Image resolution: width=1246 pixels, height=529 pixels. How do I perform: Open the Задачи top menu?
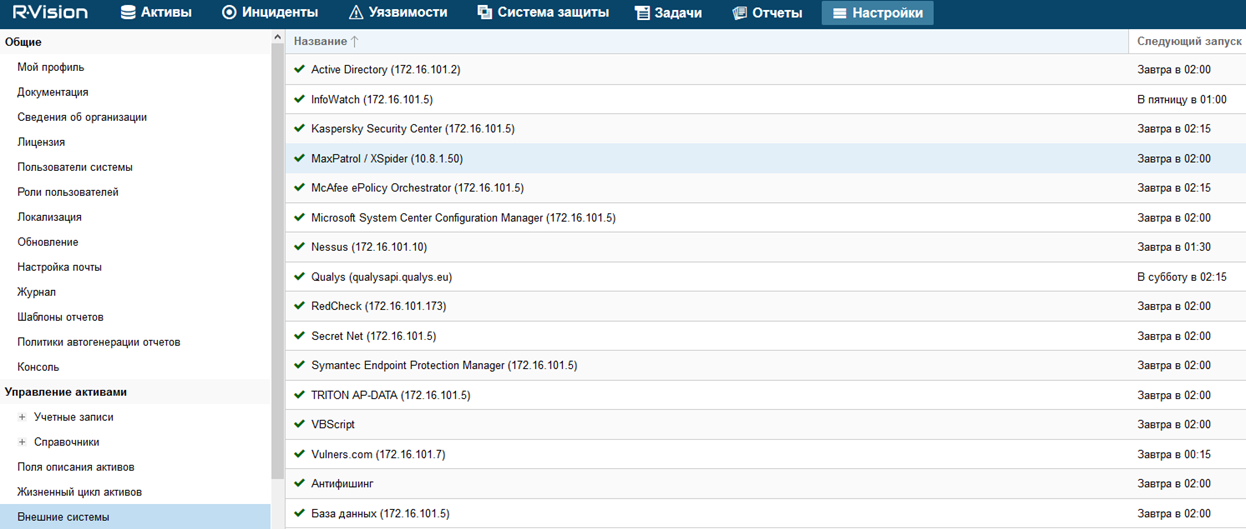[x=668, y=13]
